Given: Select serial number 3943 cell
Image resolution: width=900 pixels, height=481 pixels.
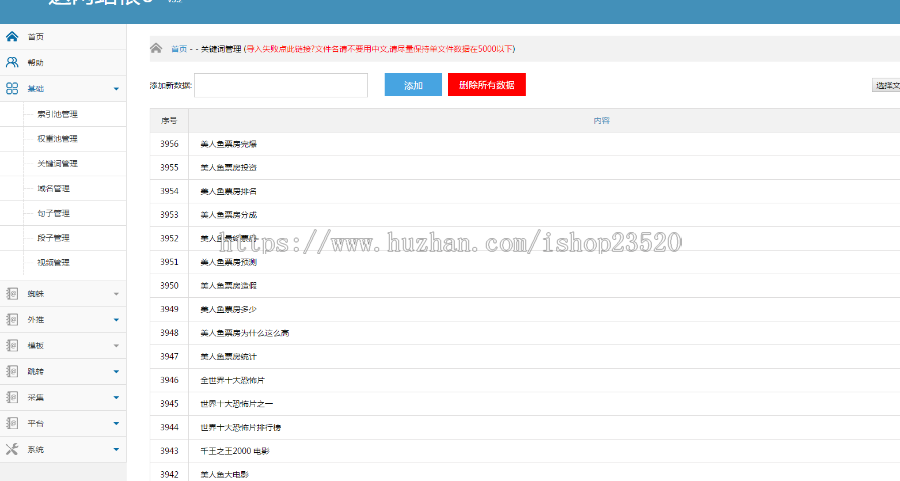Looking at the screenshot, I should pyautogui.click(x=169, y=451).
